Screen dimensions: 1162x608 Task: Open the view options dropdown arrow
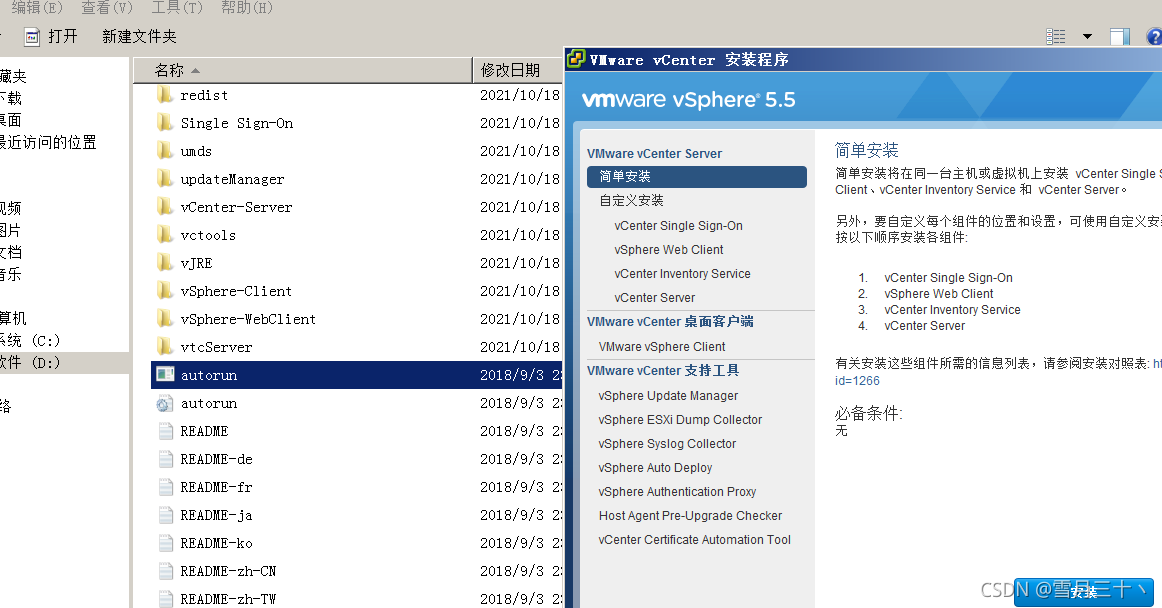point(1087,36)
